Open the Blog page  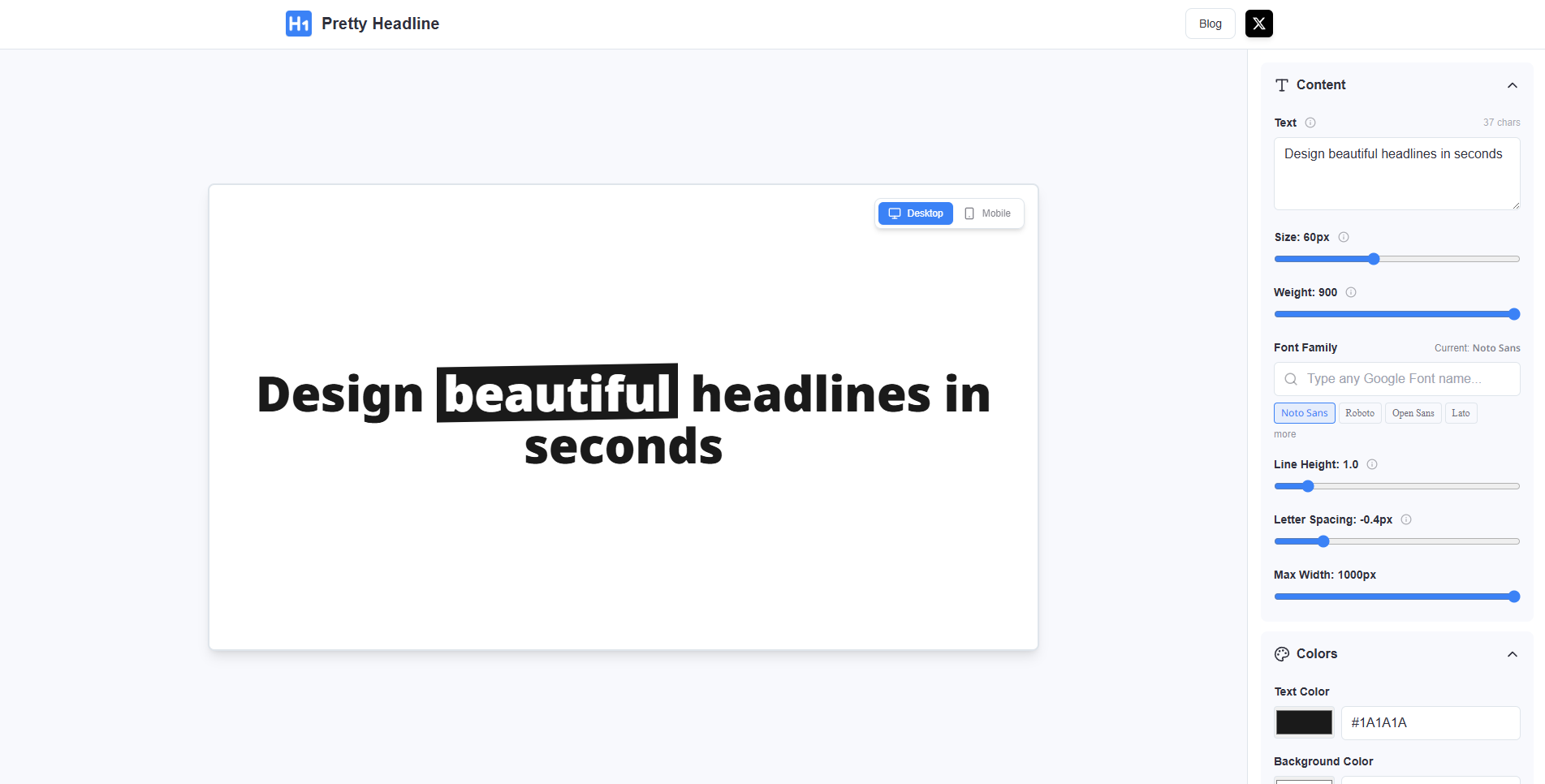point(1209,24)
